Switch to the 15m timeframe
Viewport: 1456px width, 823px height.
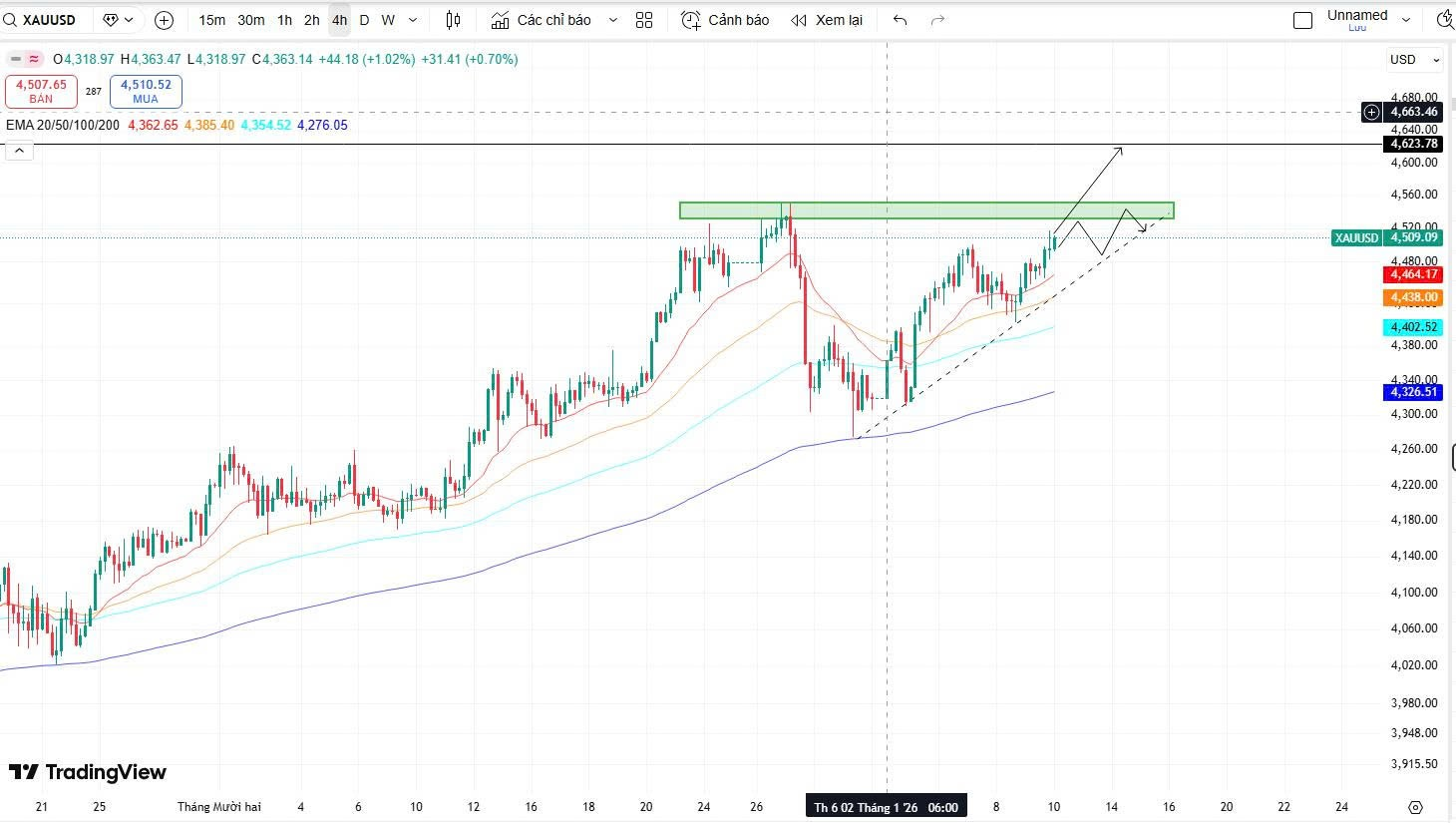click(211, 20)
